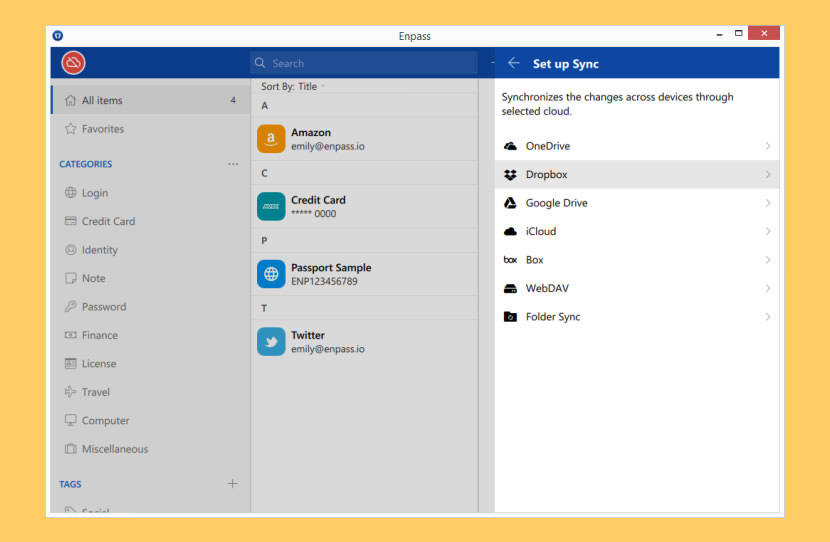The height and width of the screenshot is (542, 830).
Task: Expand WebDAV with its chevron arrow
Action: (x=768, y=288)
